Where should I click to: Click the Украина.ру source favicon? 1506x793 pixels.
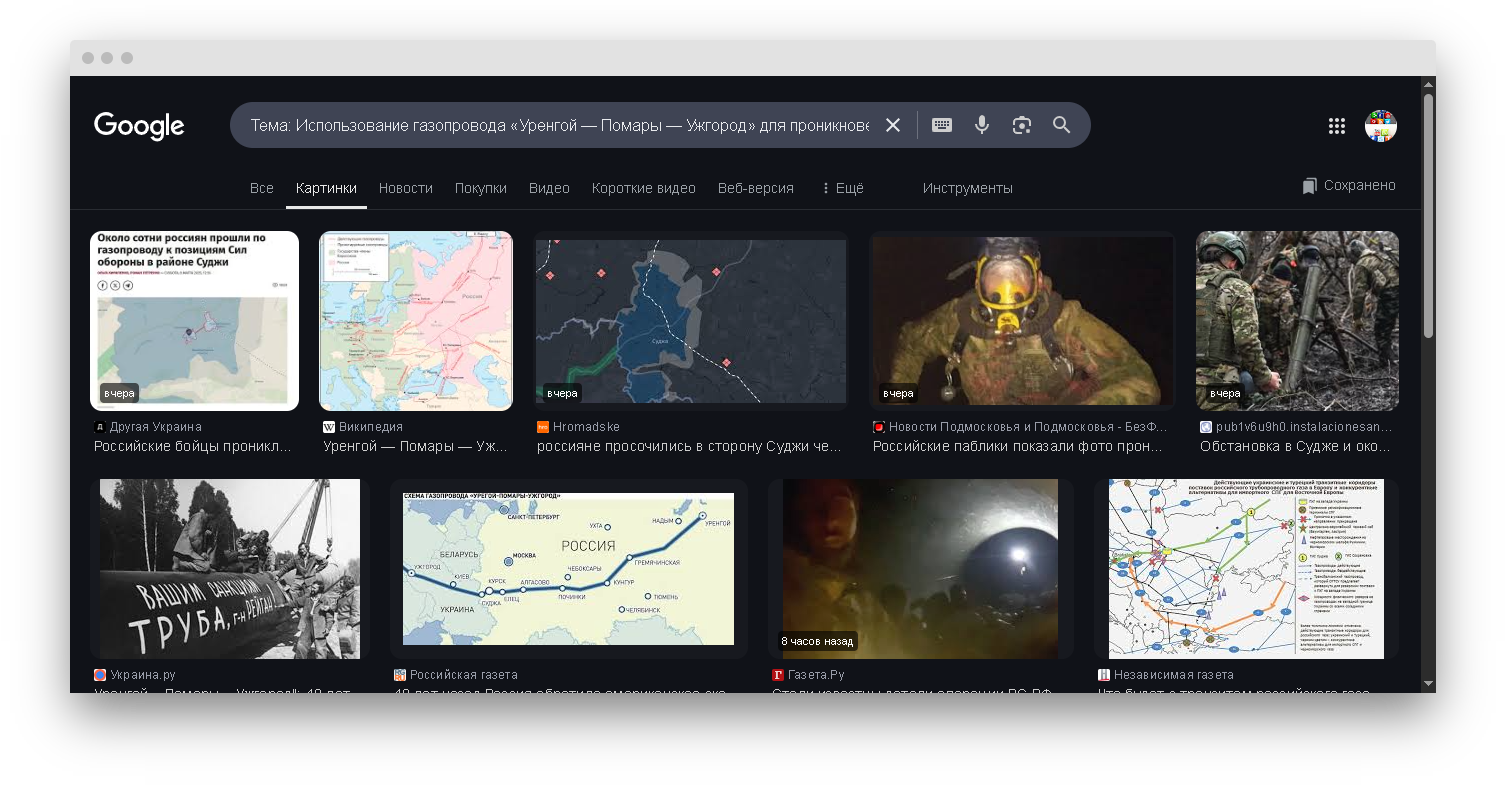pos(100,675)
